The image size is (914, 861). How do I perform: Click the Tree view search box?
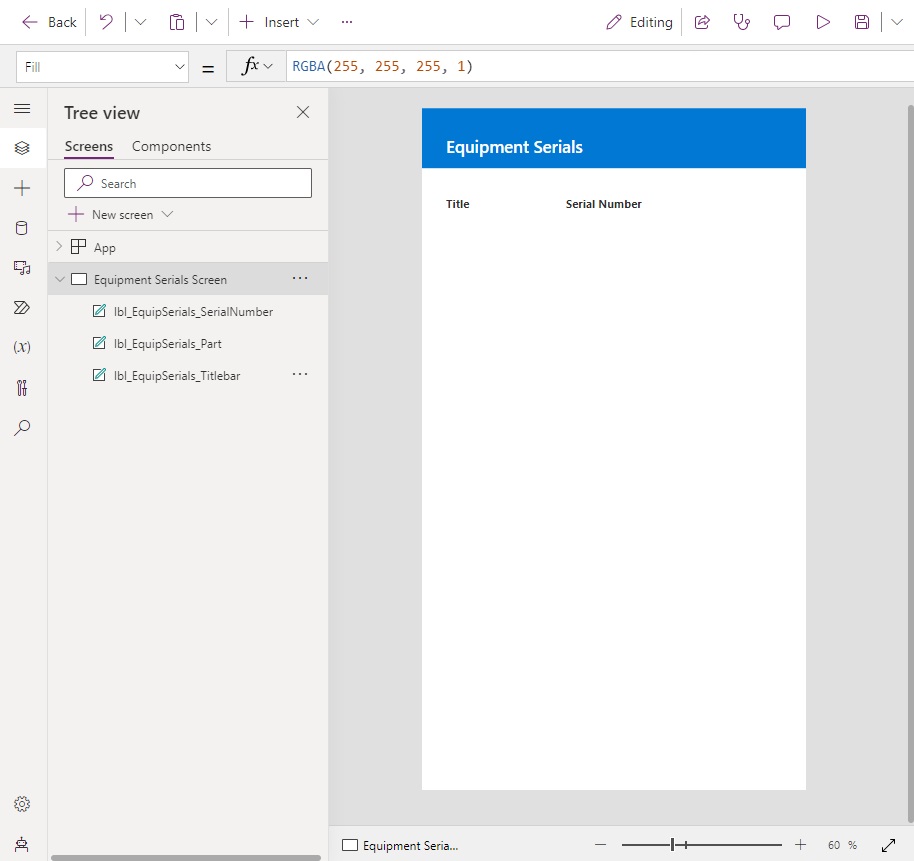187,182
